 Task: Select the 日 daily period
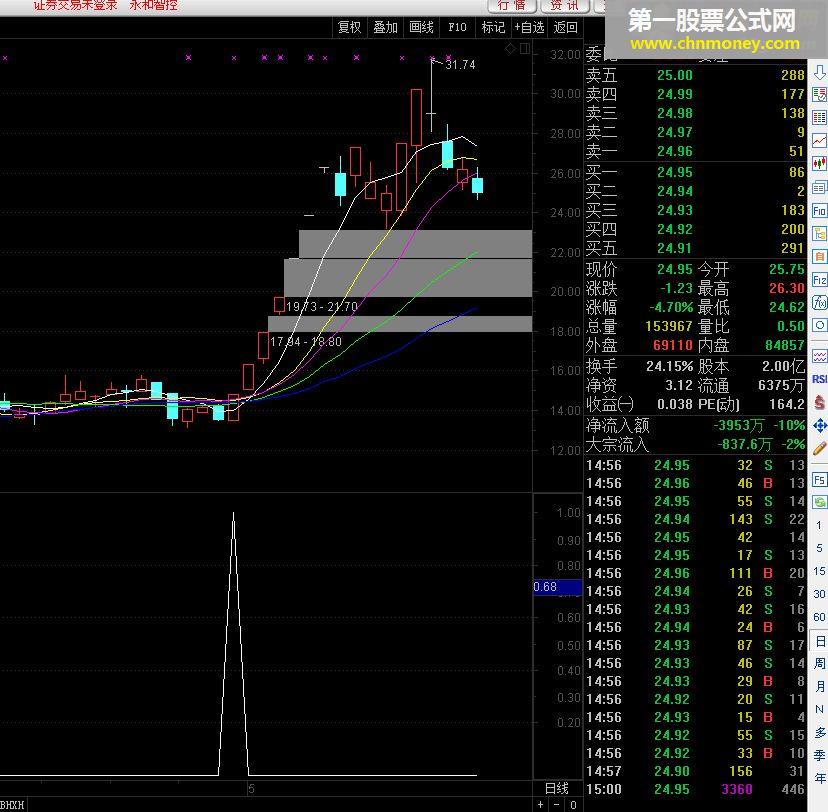(820, 641)
